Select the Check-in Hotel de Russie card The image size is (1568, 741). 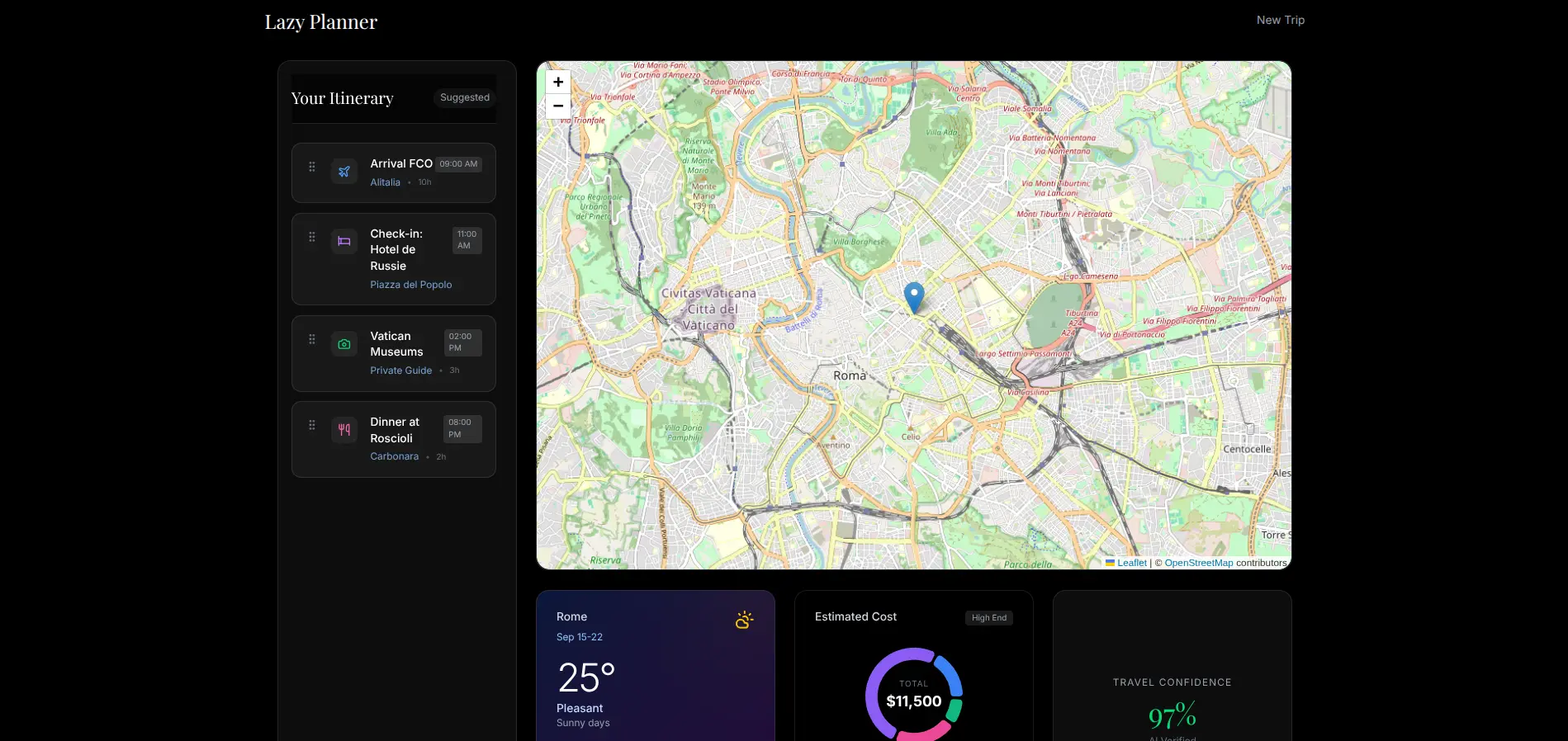point(394,259)
